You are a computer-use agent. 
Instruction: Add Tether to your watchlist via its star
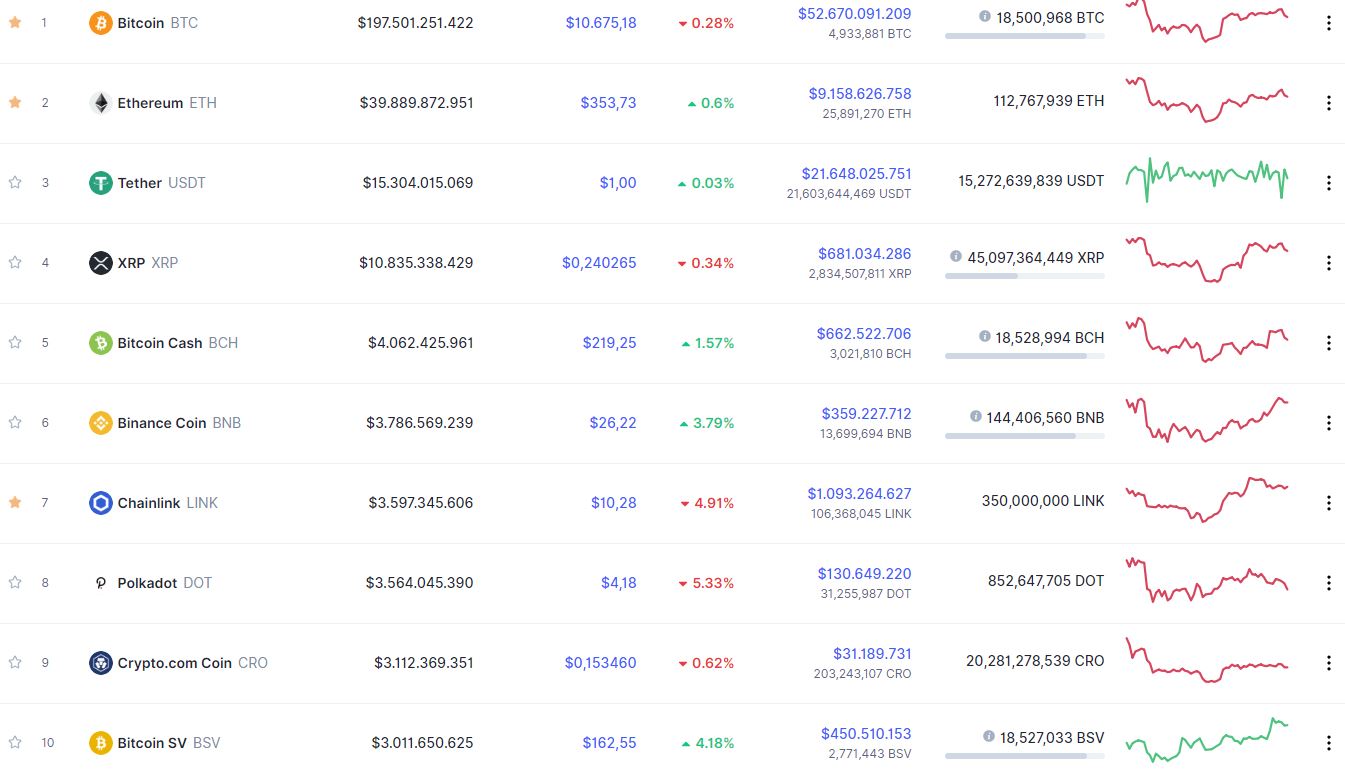14,182
